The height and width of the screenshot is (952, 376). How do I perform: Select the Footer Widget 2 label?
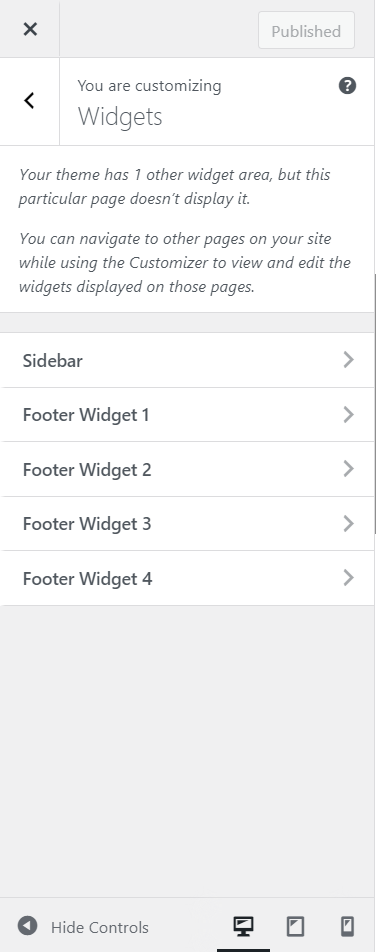[87, 469]
